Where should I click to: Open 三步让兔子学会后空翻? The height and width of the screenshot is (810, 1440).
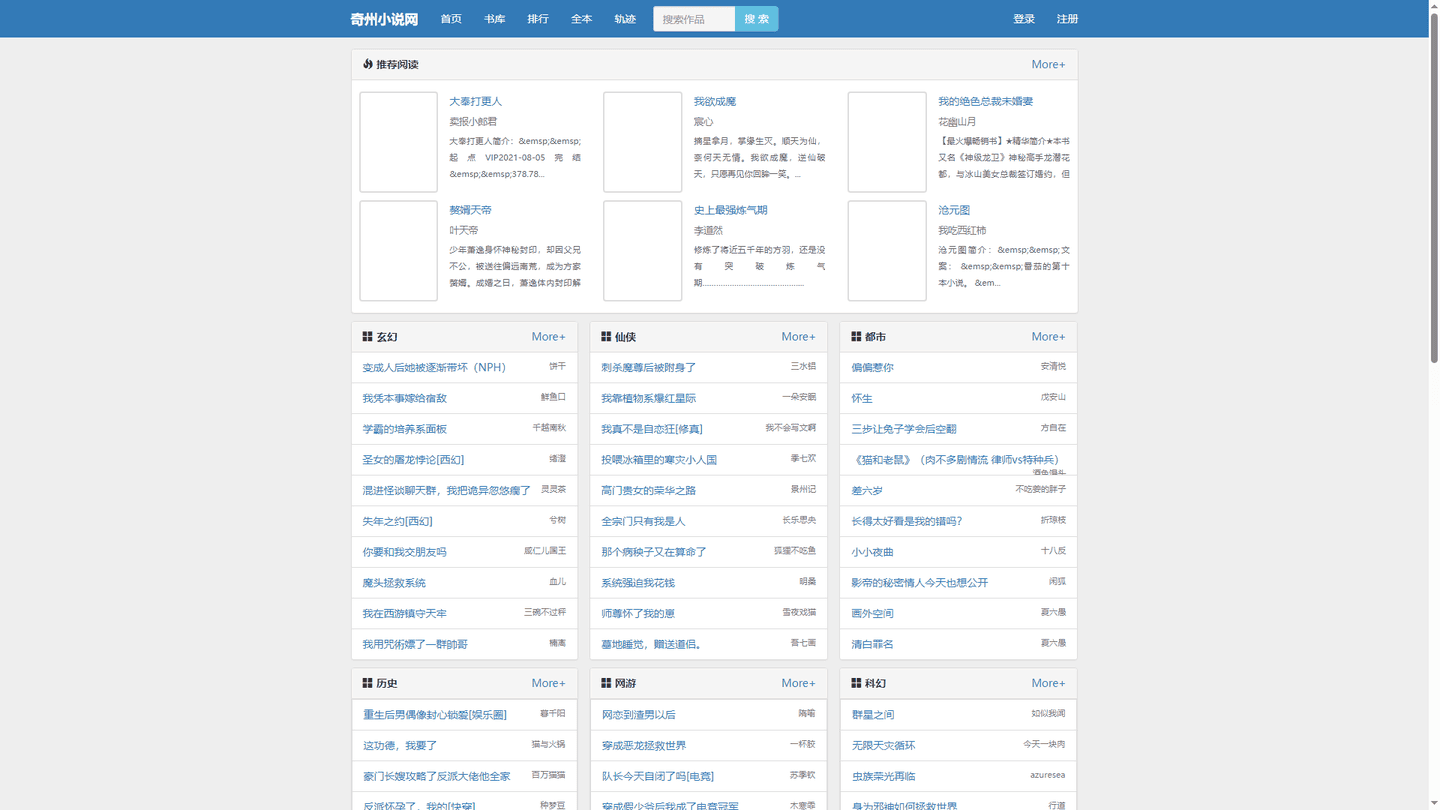(x=904, y=429)
